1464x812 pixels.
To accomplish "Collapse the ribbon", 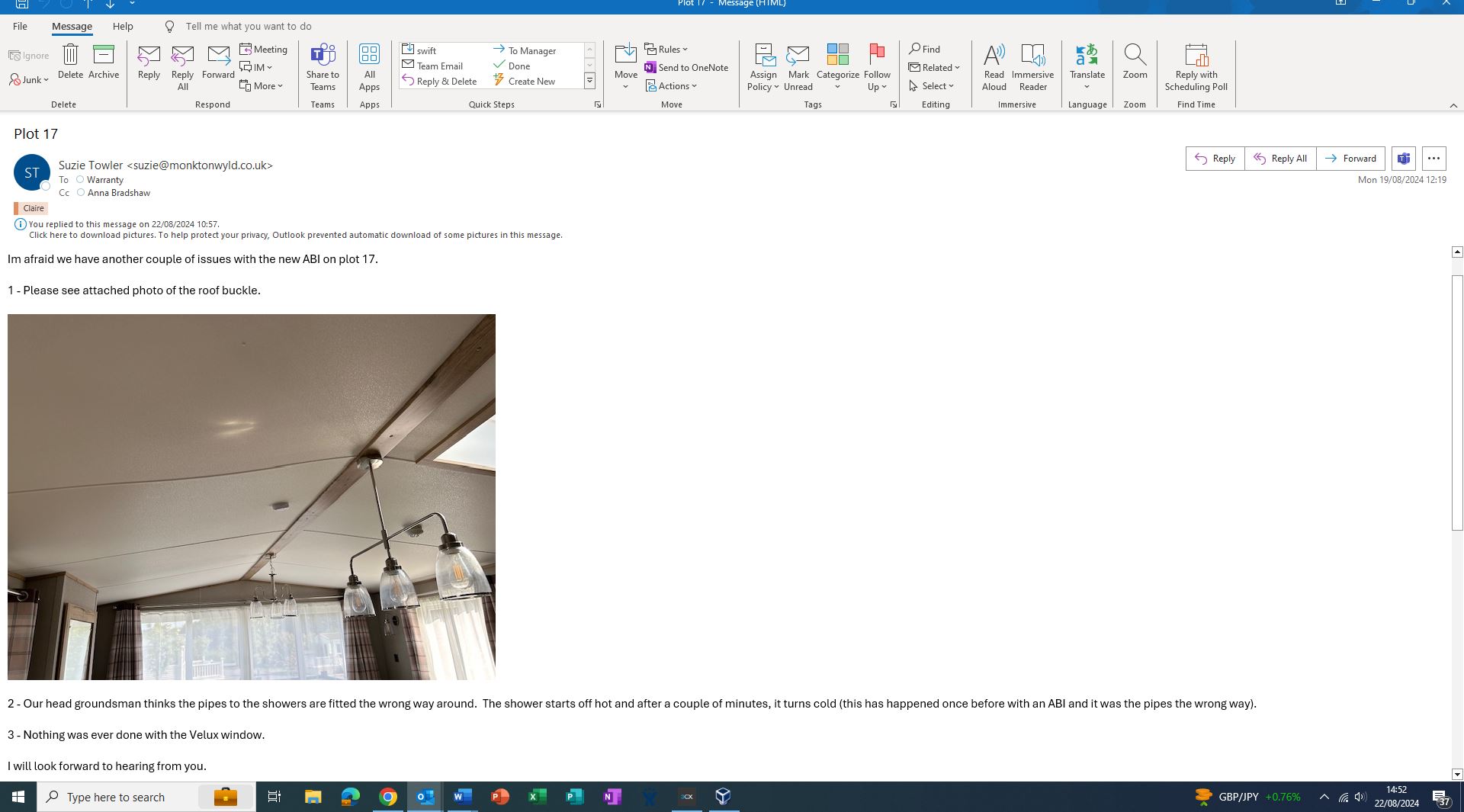I will (x=1453, y=105).
